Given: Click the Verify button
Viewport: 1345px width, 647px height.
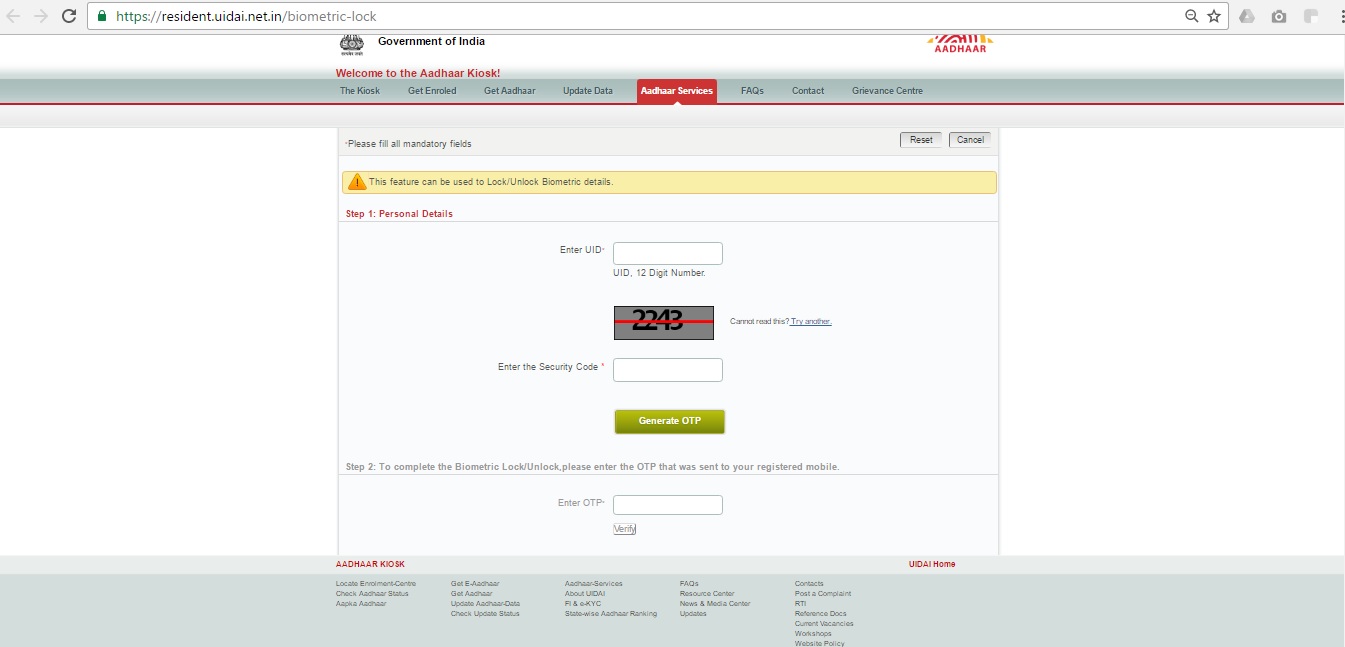Looking at the screenshot, I should click(x=625, y=529).
